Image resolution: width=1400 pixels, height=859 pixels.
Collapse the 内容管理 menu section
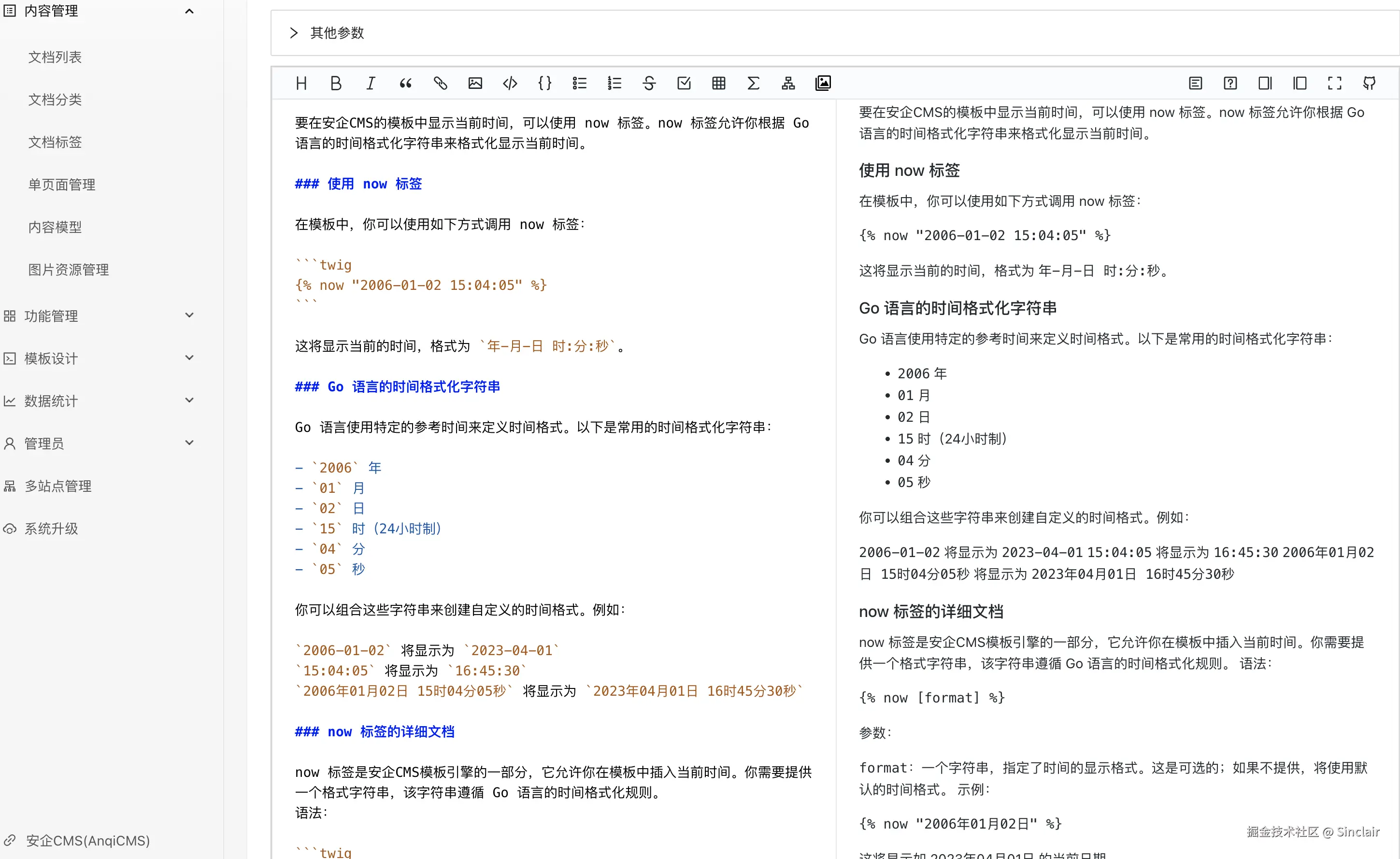tap(190, 11)
